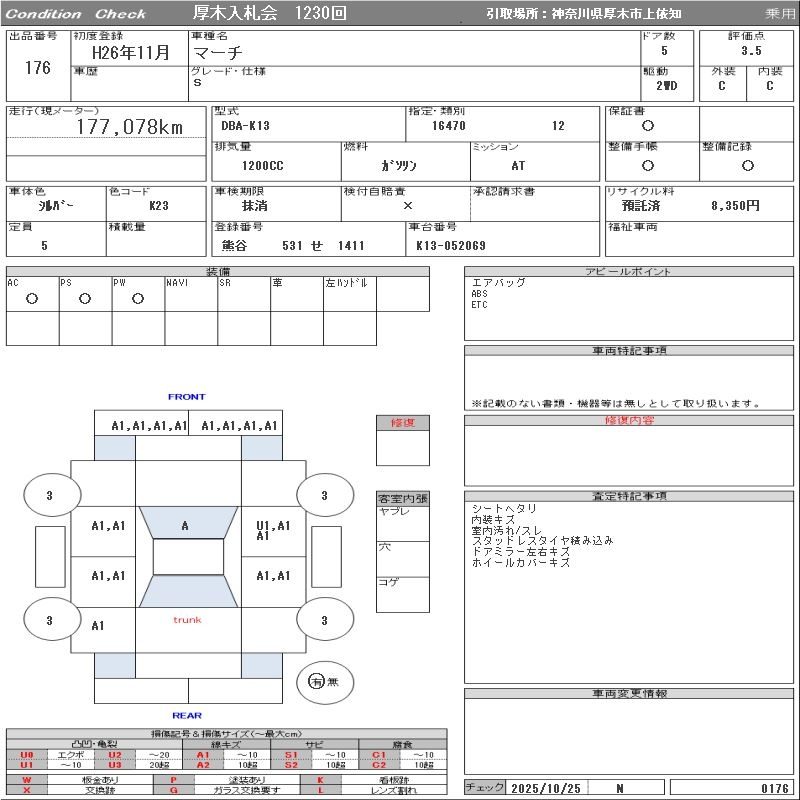Click the tire circle next to the rear A1 quarter panel
Image resolution: width=800 pixels, height=800 pixels.
point(49,621)
